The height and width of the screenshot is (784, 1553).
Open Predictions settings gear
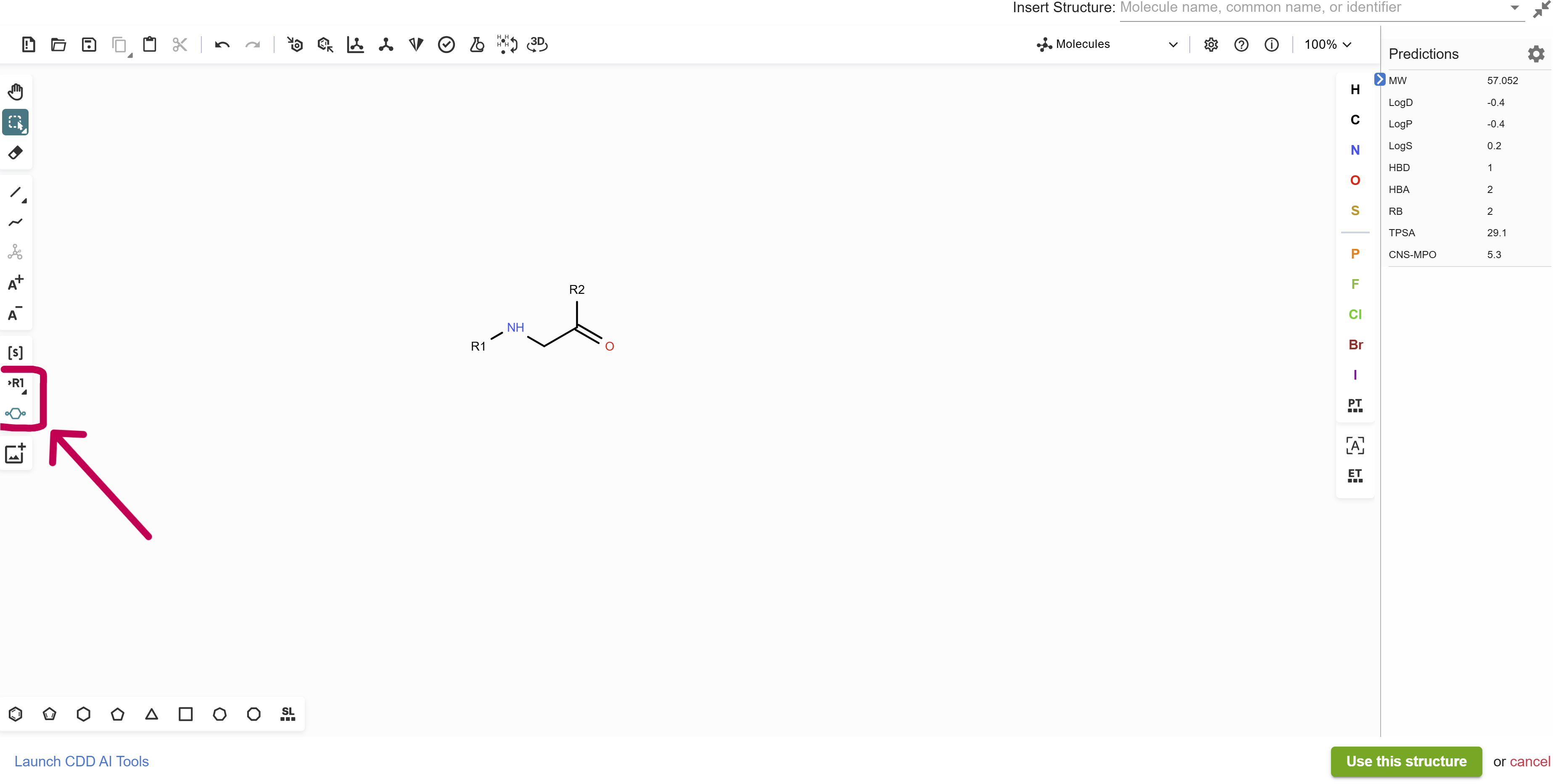pyautogui.click(x=1536, y=54)
